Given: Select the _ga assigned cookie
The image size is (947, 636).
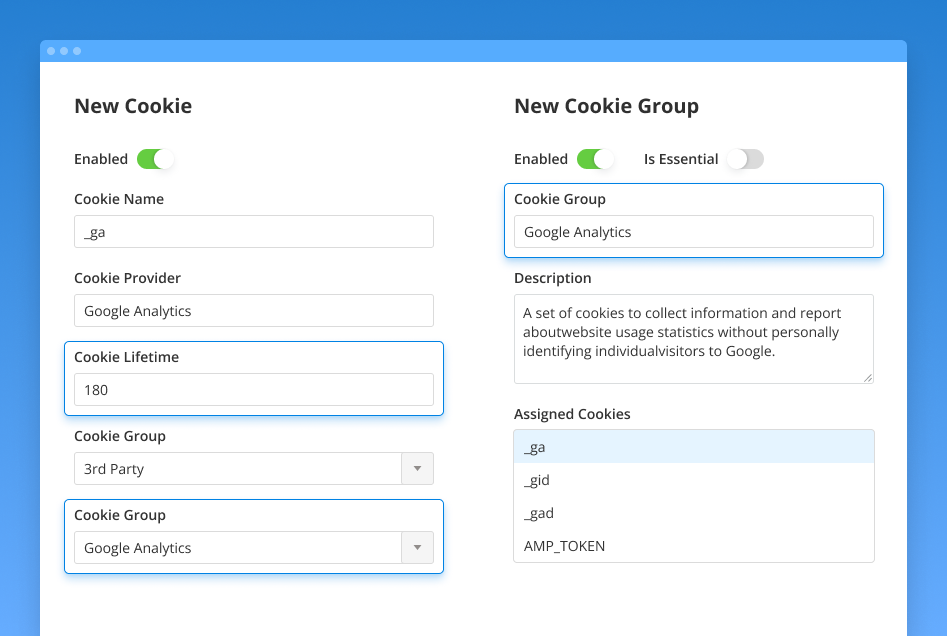Looking at the screenshot, I should click(693, 446).
